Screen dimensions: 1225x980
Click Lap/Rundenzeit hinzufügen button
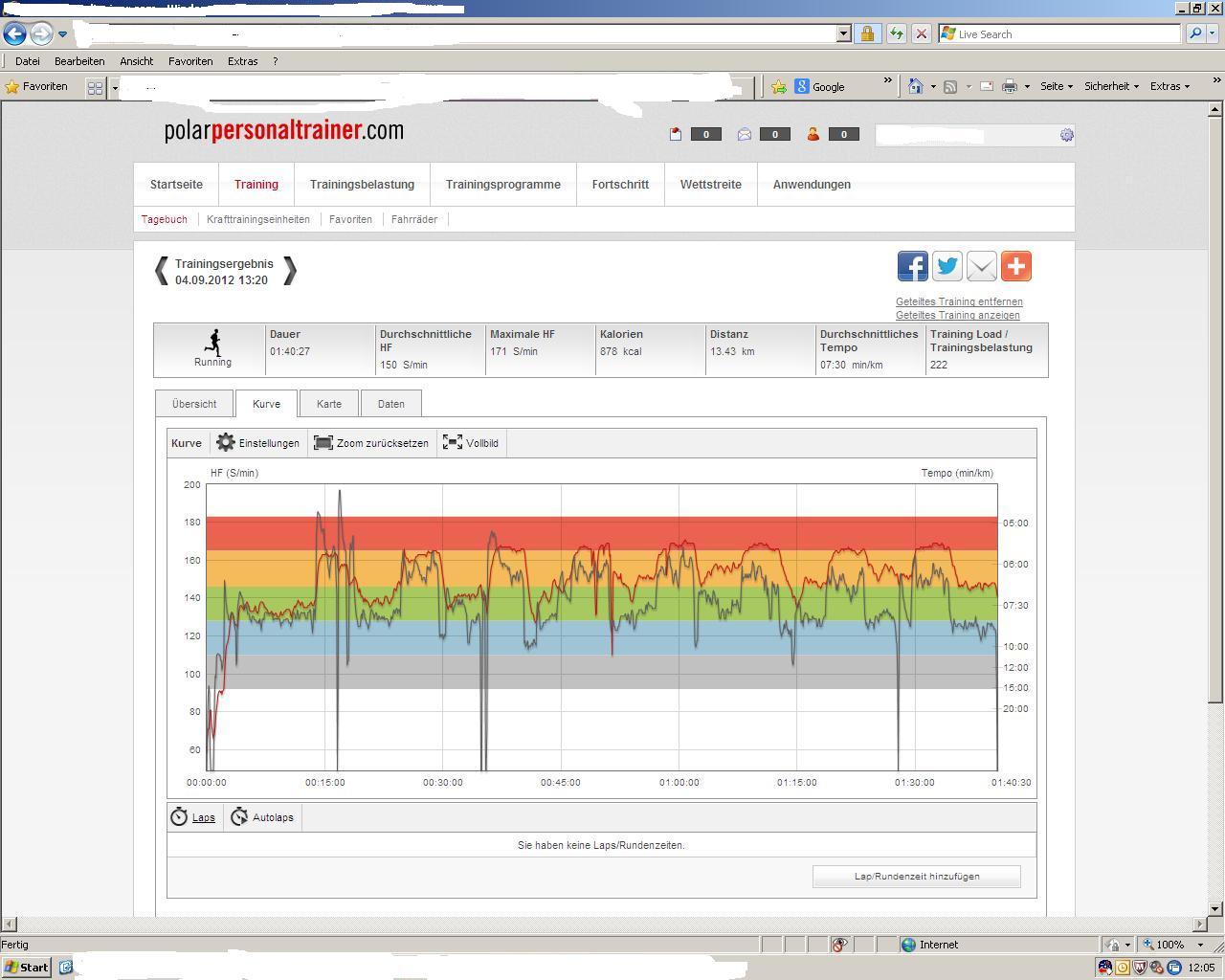(x=916, y=877)
